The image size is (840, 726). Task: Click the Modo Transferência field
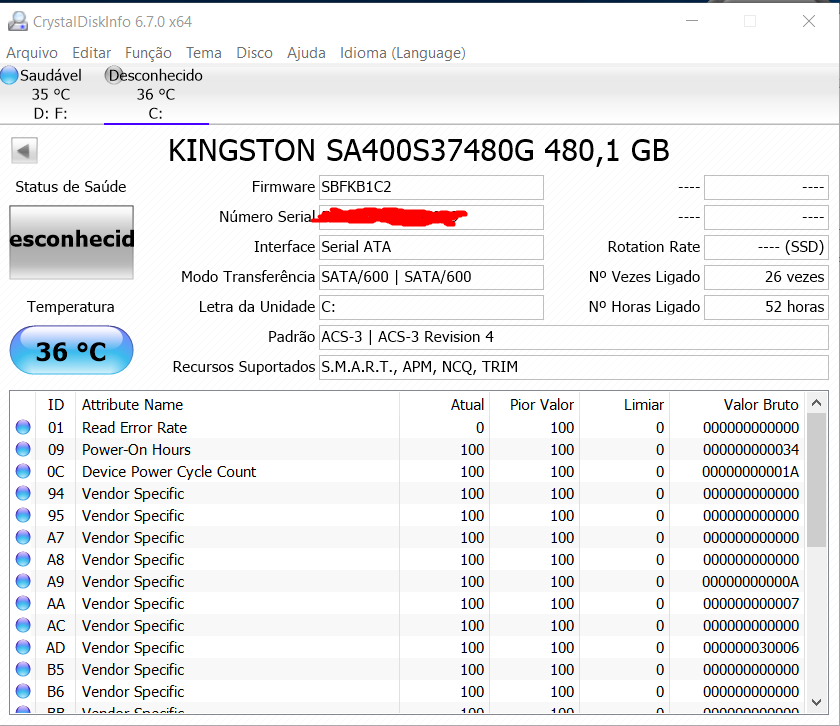pos(431,277)
